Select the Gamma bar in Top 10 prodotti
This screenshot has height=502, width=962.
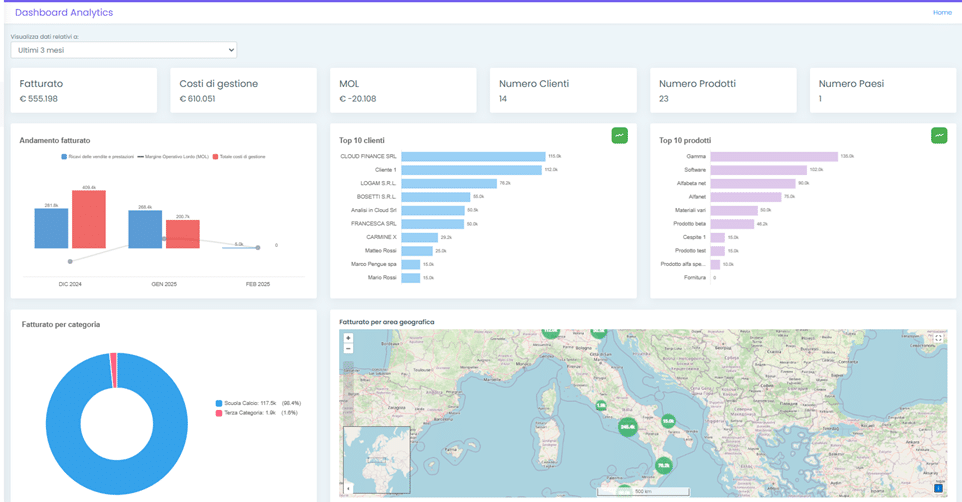(x=773, y=157)
